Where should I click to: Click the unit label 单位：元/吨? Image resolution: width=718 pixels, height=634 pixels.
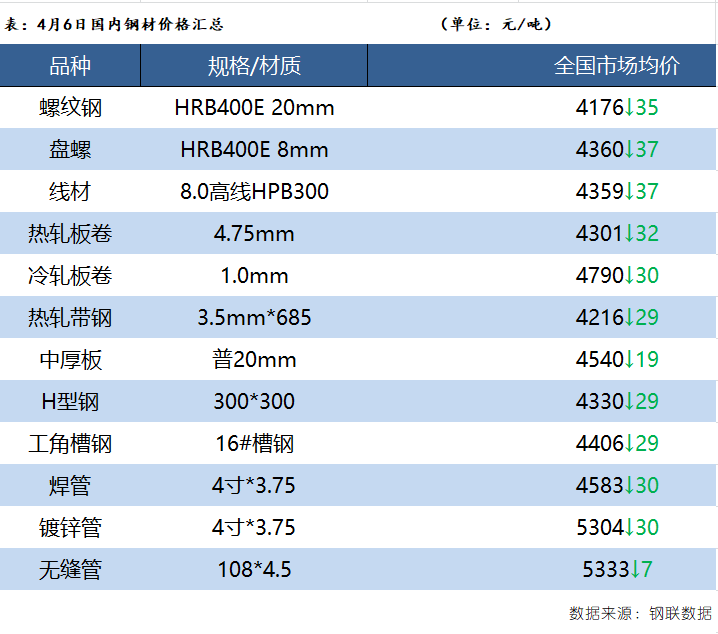point(495,24)
